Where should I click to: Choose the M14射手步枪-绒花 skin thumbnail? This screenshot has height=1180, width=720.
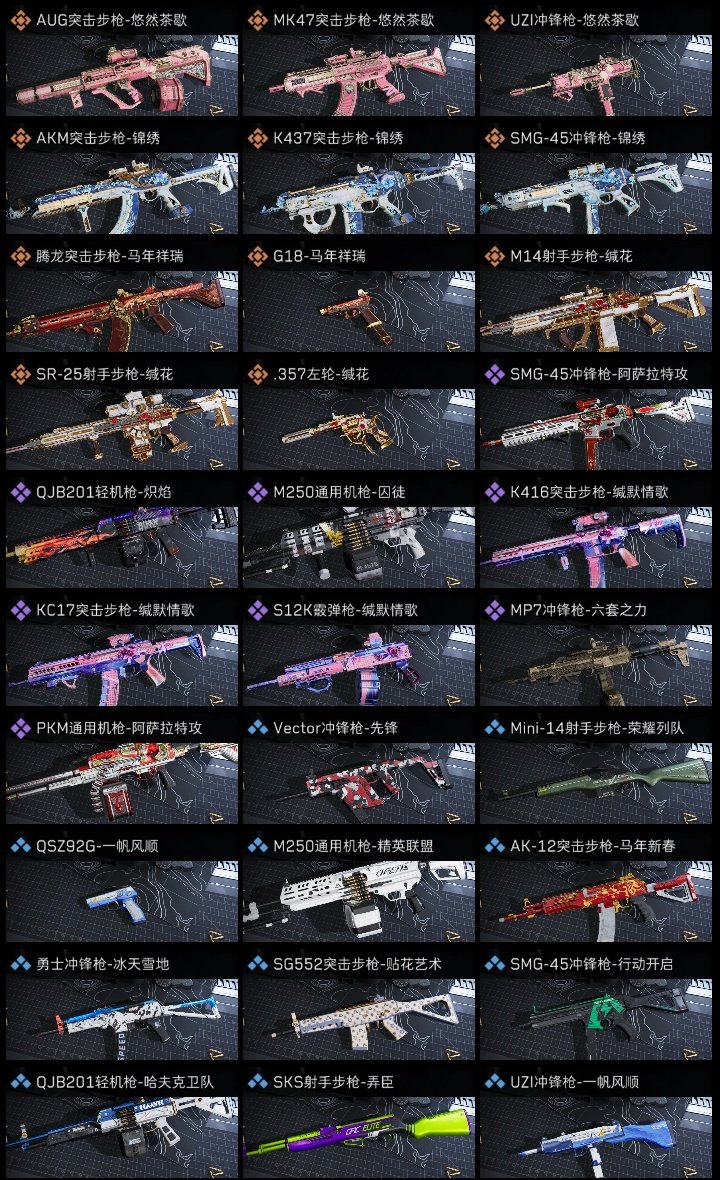point(596,312)
